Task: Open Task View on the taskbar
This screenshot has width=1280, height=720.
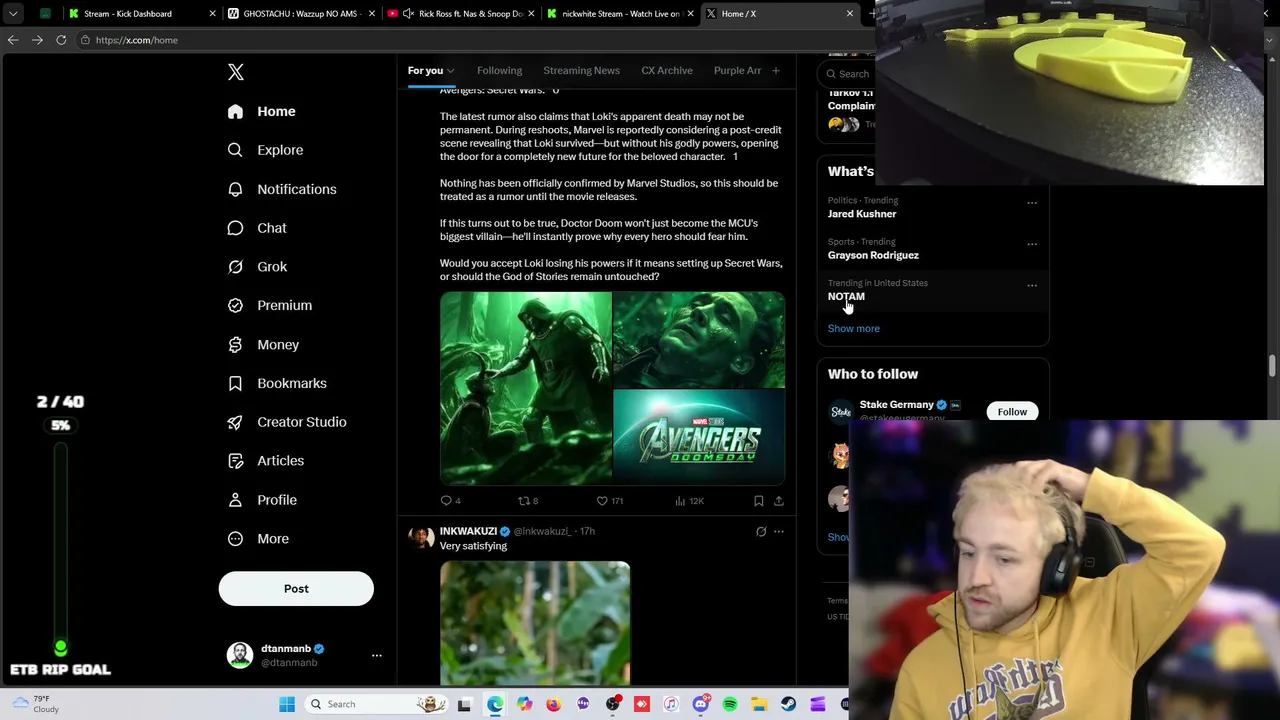Action: pos(464,704)
